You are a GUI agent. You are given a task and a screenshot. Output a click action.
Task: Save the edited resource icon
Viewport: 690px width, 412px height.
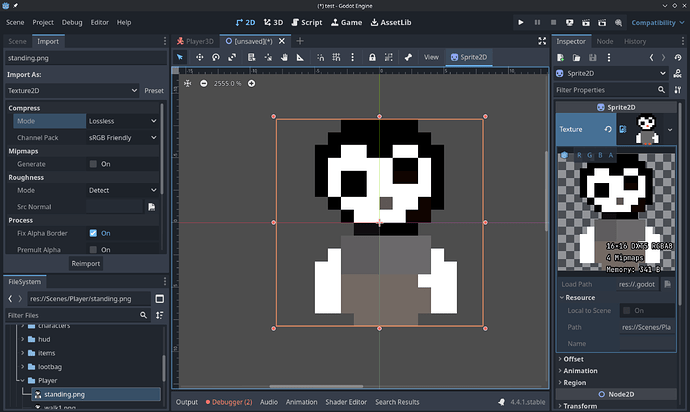click(x=593, y=58)
